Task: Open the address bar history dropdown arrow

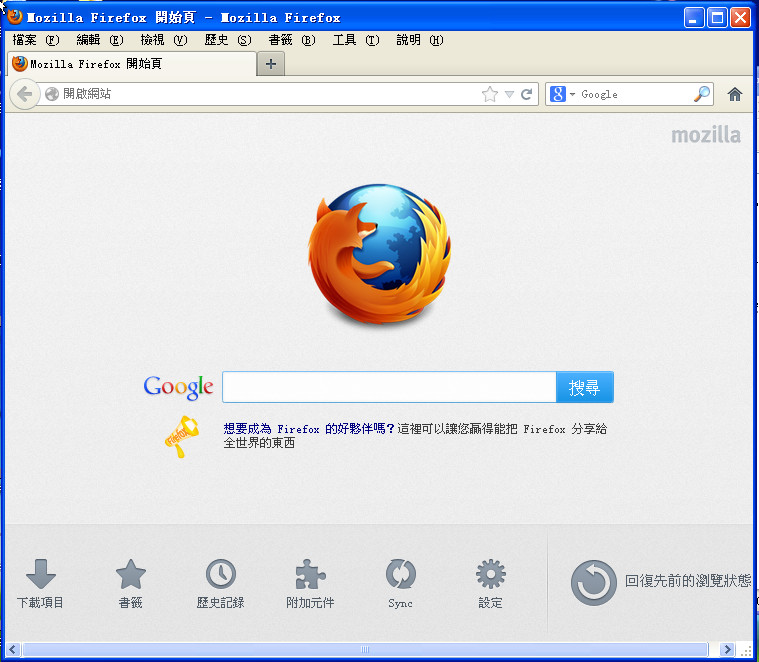Action: 509,94
